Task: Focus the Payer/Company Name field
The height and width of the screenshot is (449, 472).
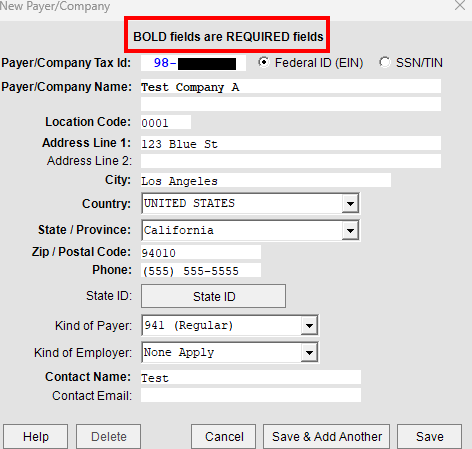Action: pyautogui.click(x=291, y=86)
